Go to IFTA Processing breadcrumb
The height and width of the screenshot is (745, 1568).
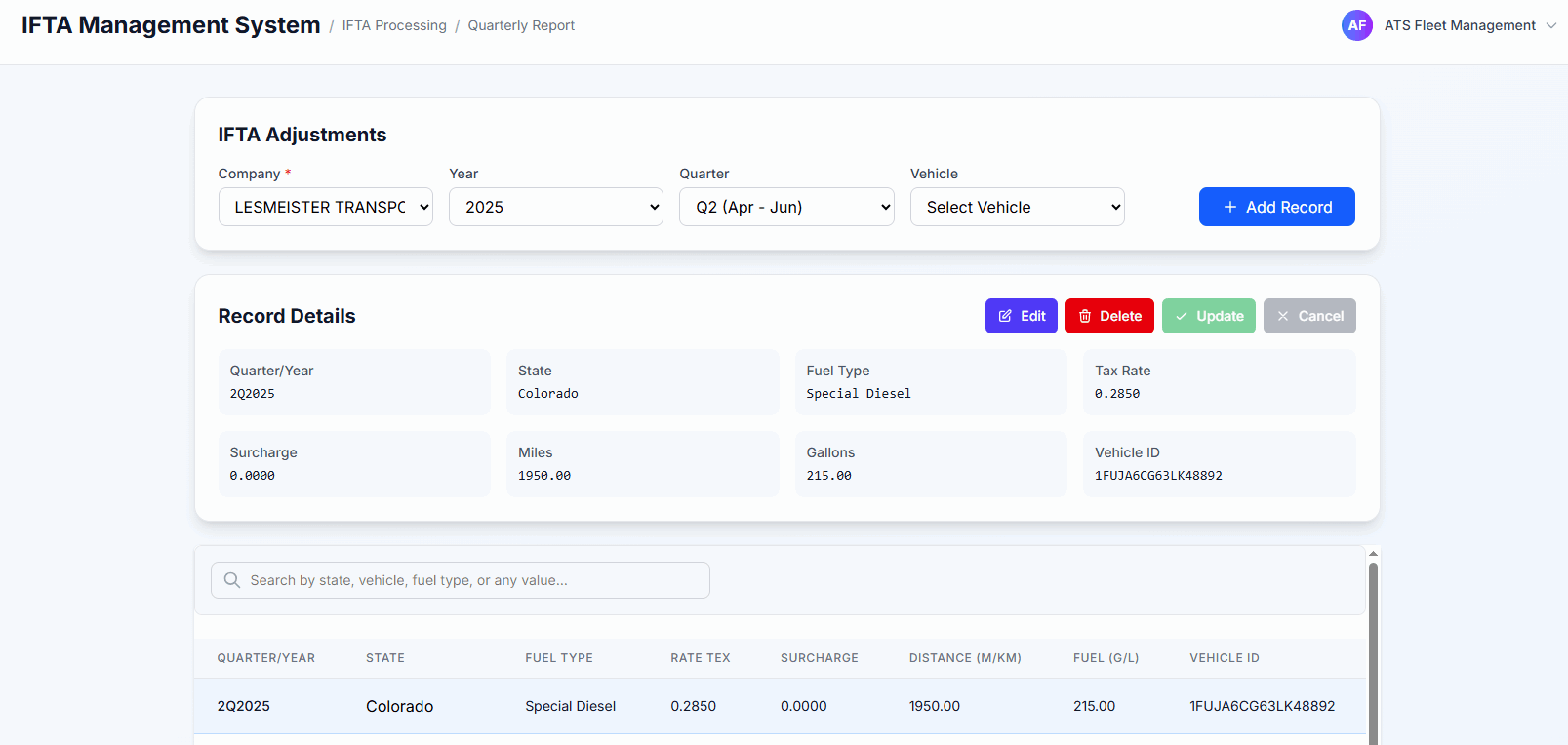click(x=394, y=25)
